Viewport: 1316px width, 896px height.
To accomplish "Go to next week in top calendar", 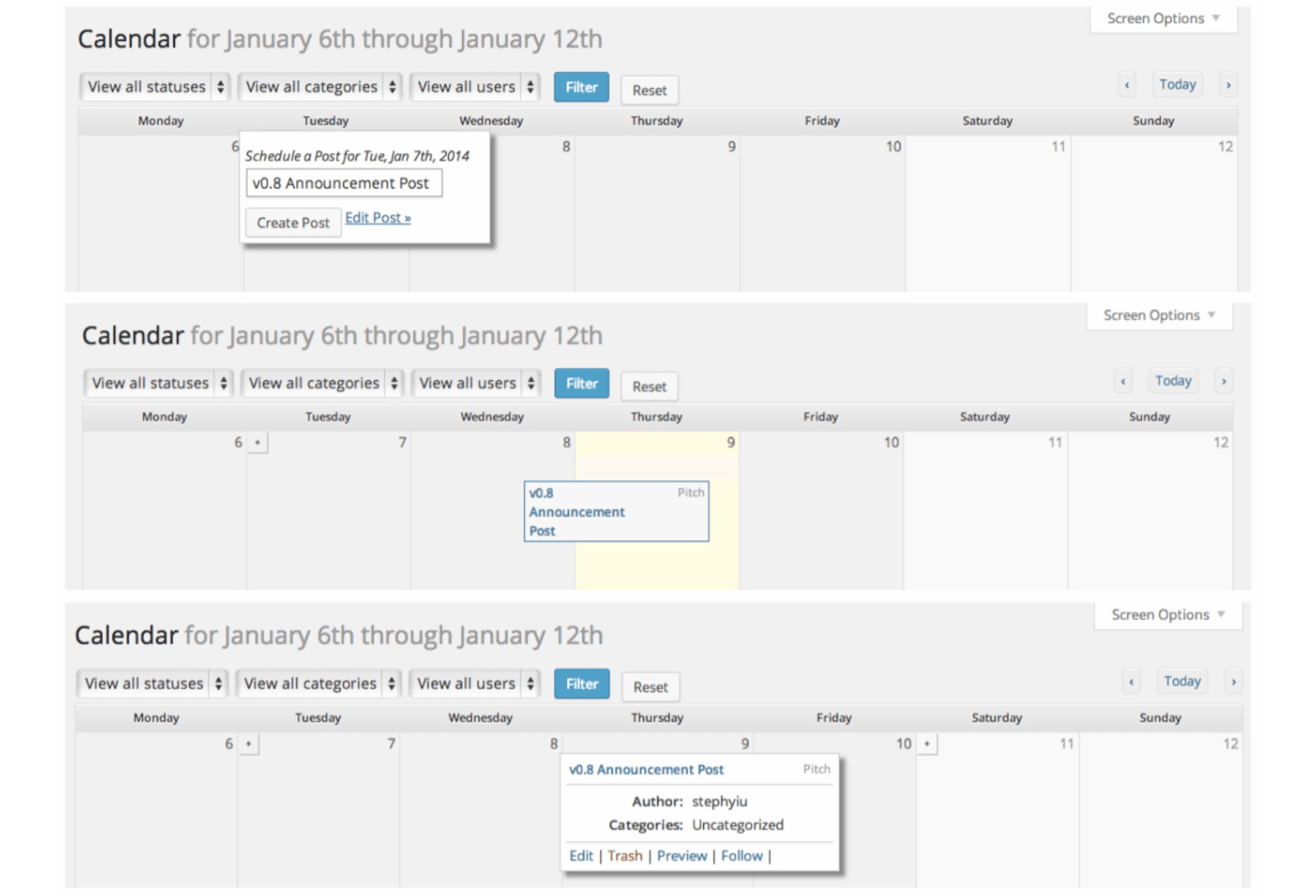I will coord(1228,85).
